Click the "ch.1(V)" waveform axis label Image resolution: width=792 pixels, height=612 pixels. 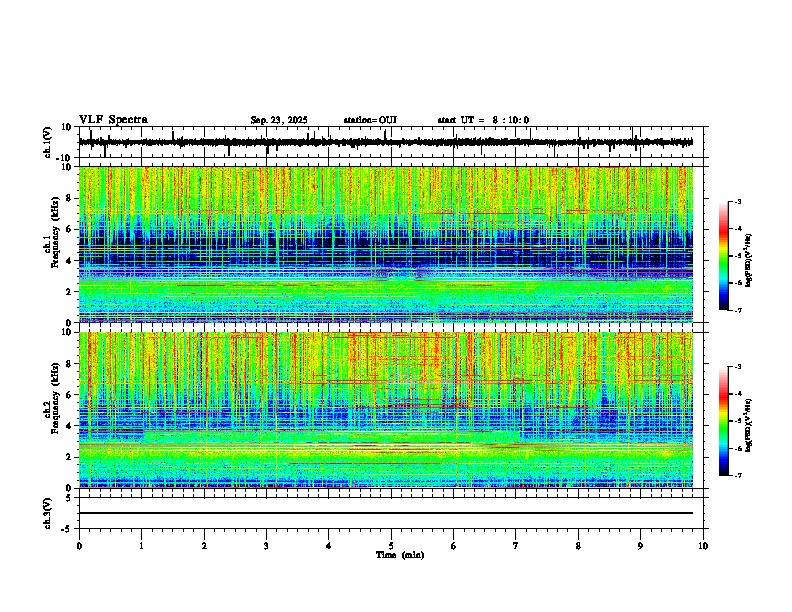47,142
